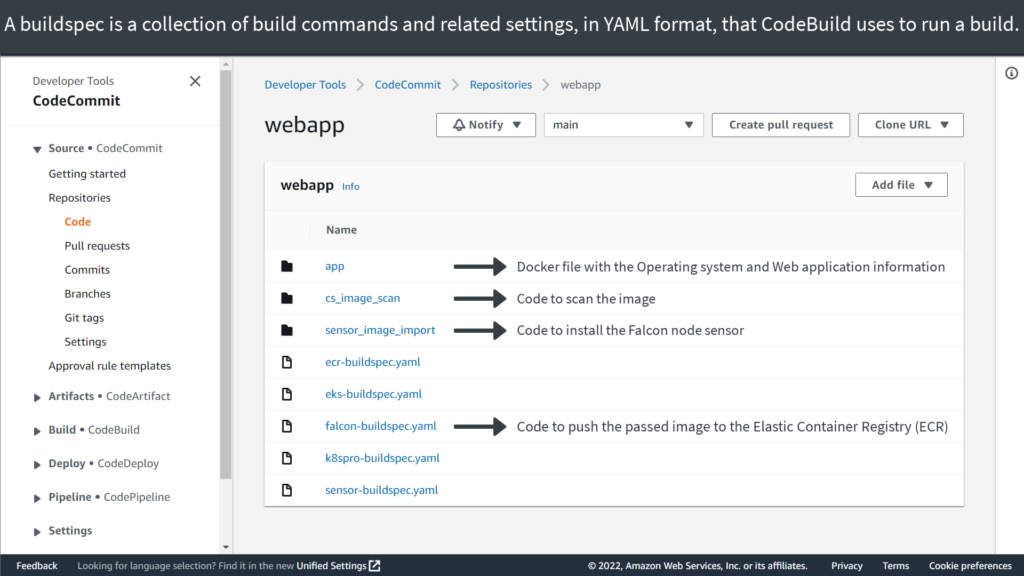The width and height of the screenshot is (1024, 576).
Task: Open Branches in the sidebar
Action: click(x=88, y=294)
